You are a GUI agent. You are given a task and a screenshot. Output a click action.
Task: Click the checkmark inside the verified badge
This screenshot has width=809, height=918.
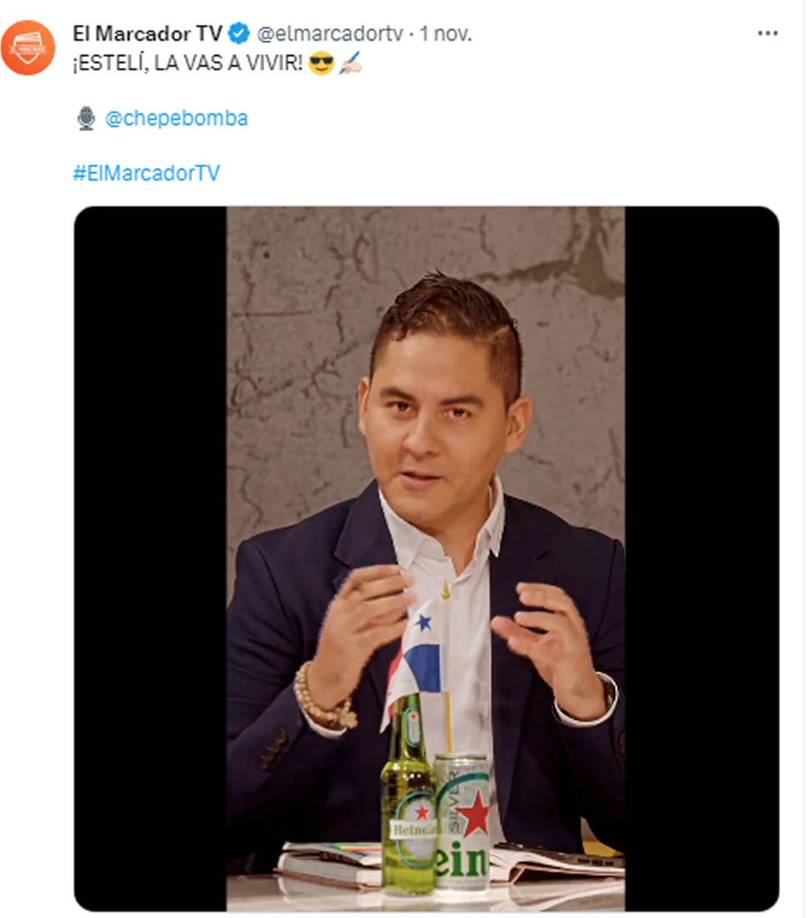coord(239,30)
